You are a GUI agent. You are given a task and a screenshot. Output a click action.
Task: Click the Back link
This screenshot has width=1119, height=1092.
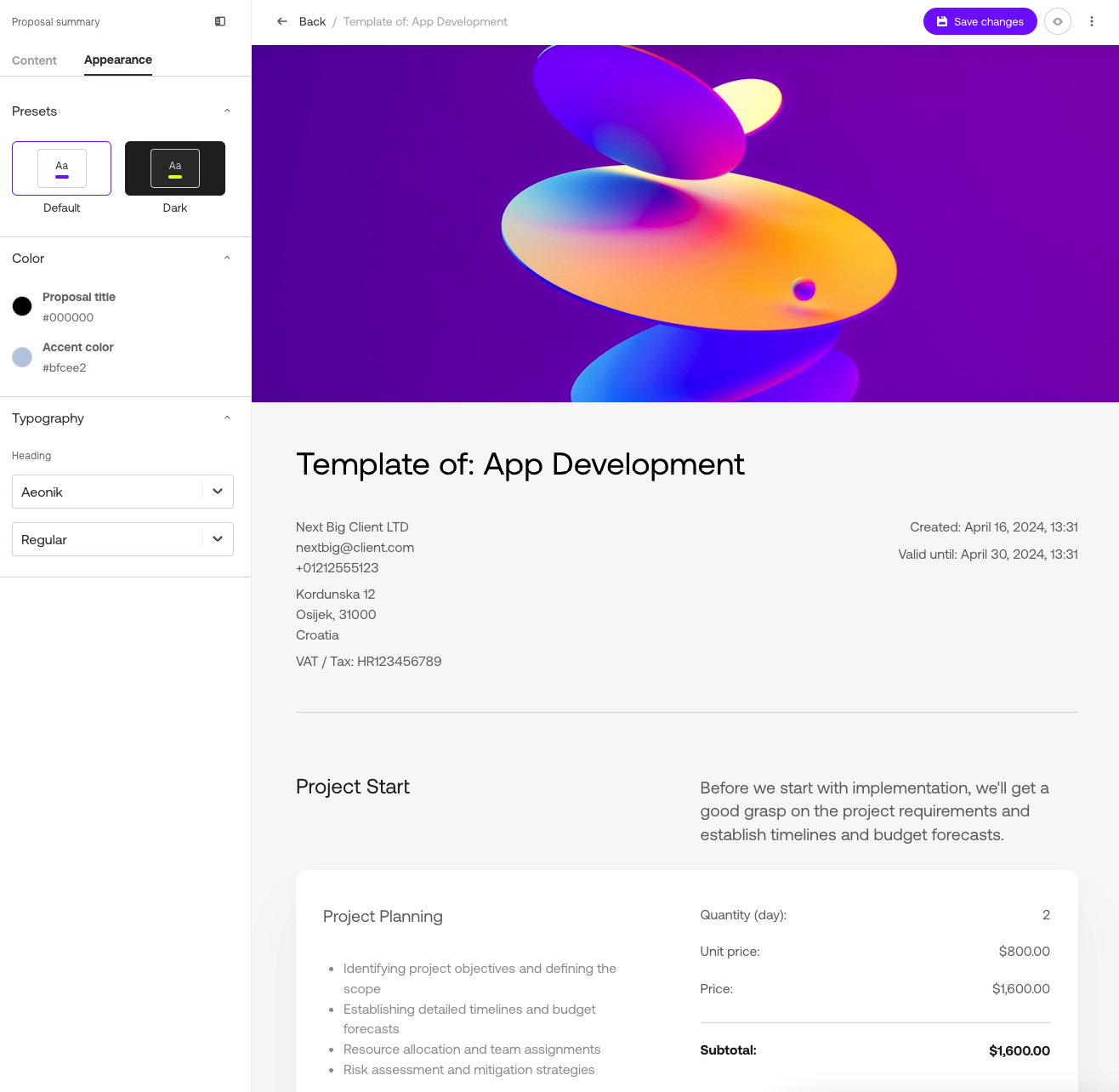click(x=312, y=21)
